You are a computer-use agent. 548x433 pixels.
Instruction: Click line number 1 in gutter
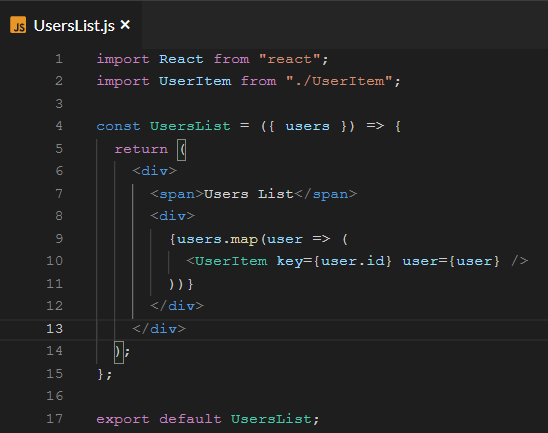(x=59, y=59)
